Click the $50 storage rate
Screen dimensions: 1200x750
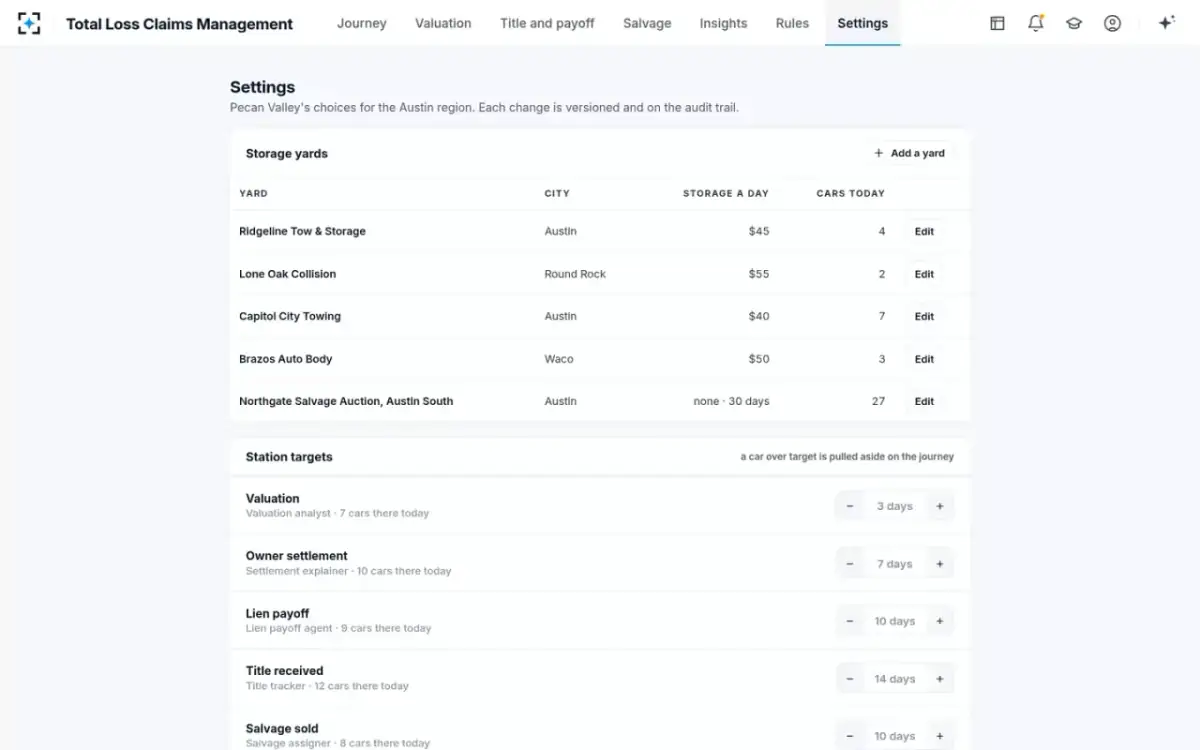click(x=759, y=359)
